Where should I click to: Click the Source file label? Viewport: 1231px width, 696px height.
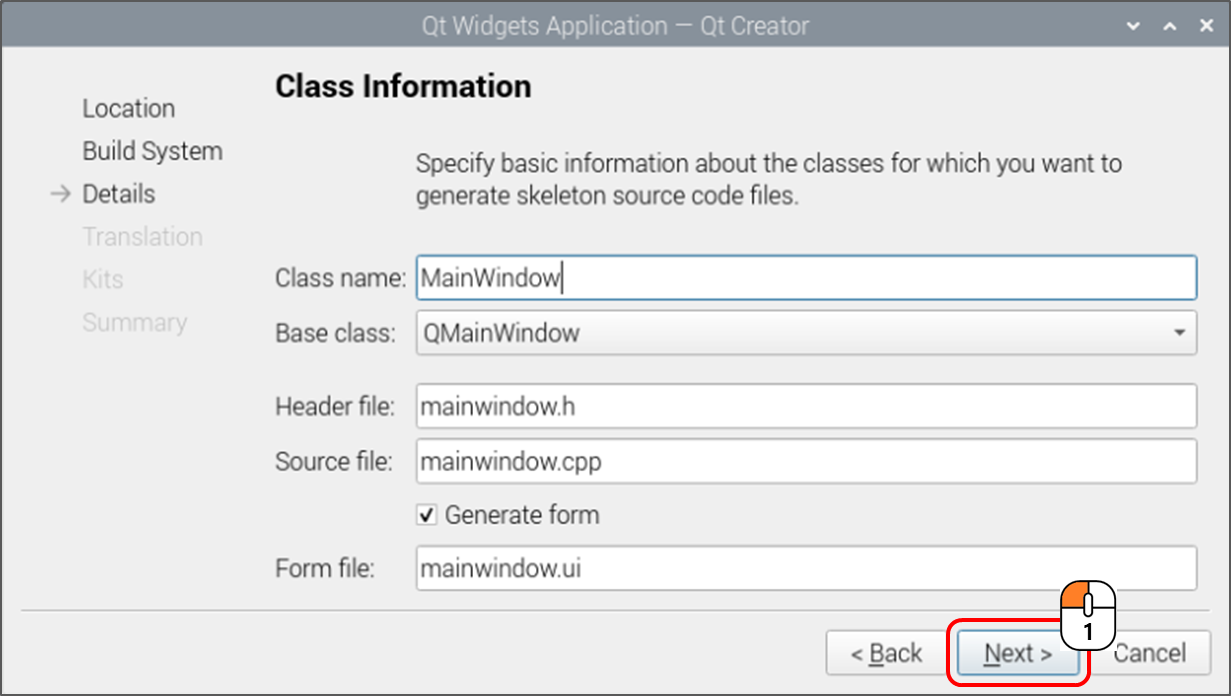[334, 461]
